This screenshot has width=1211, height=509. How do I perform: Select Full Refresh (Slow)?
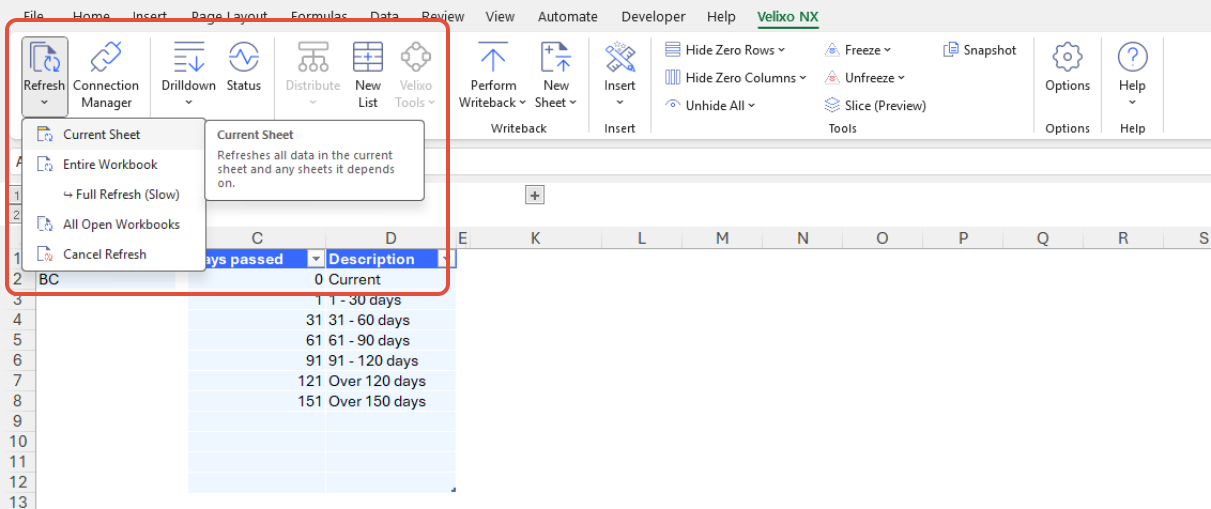[113, 194]
